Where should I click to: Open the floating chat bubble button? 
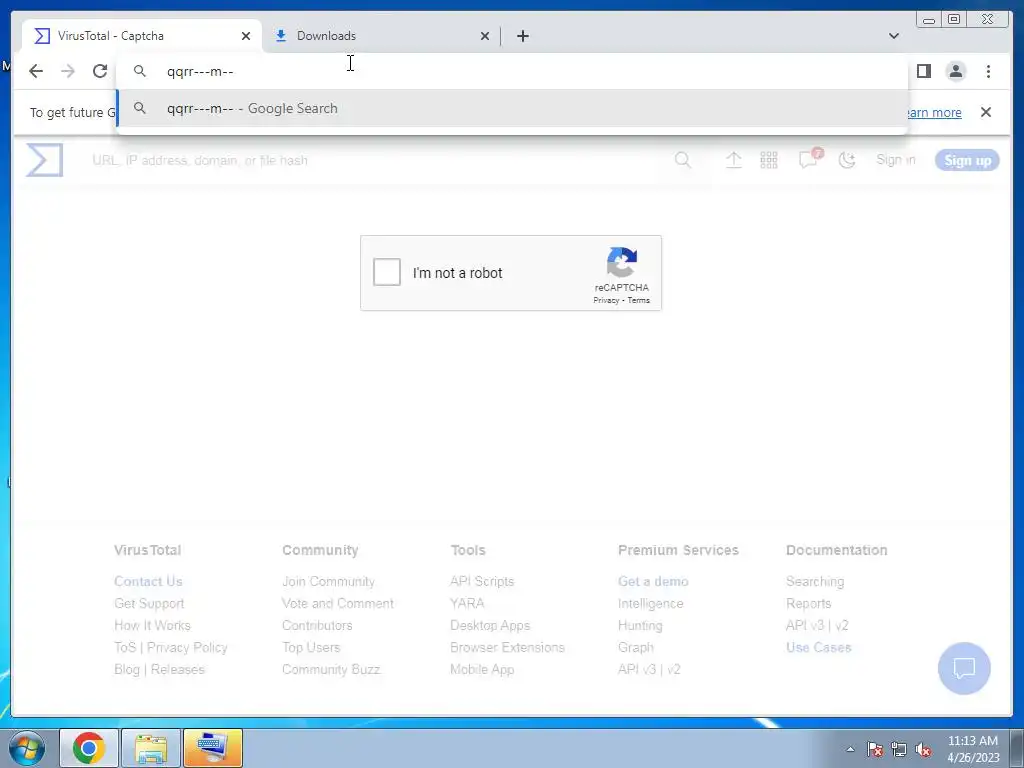[x=964, y=668]
